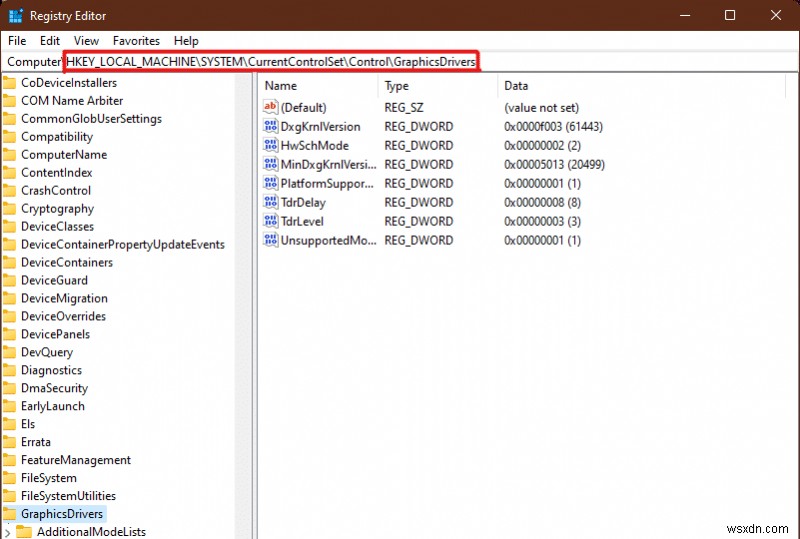Select the Diagnostics key
Screen dimensions: 800x539
52,370
